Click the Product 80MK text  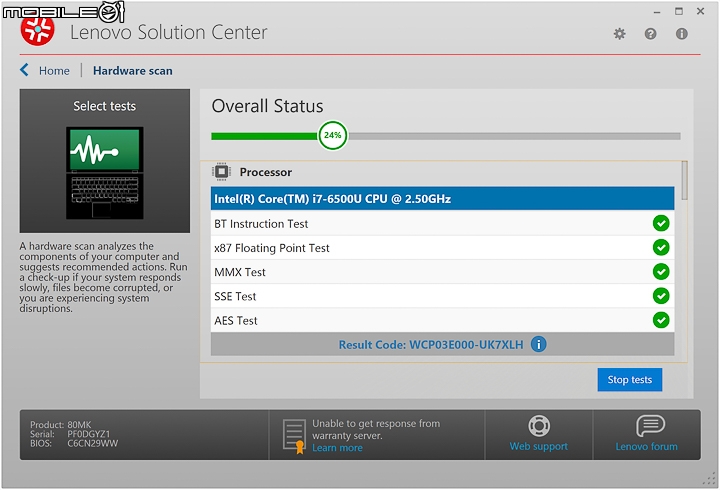61,424
